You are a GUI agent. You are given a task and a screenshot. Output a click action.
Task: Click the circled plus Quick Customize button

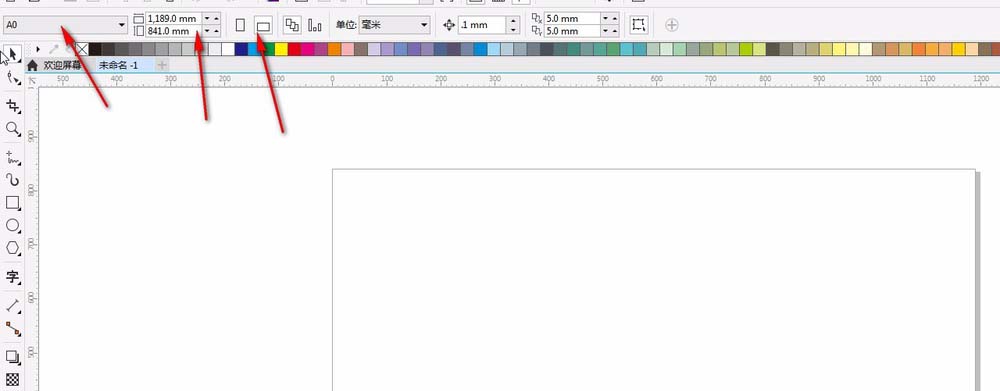[x=672, y=25]
